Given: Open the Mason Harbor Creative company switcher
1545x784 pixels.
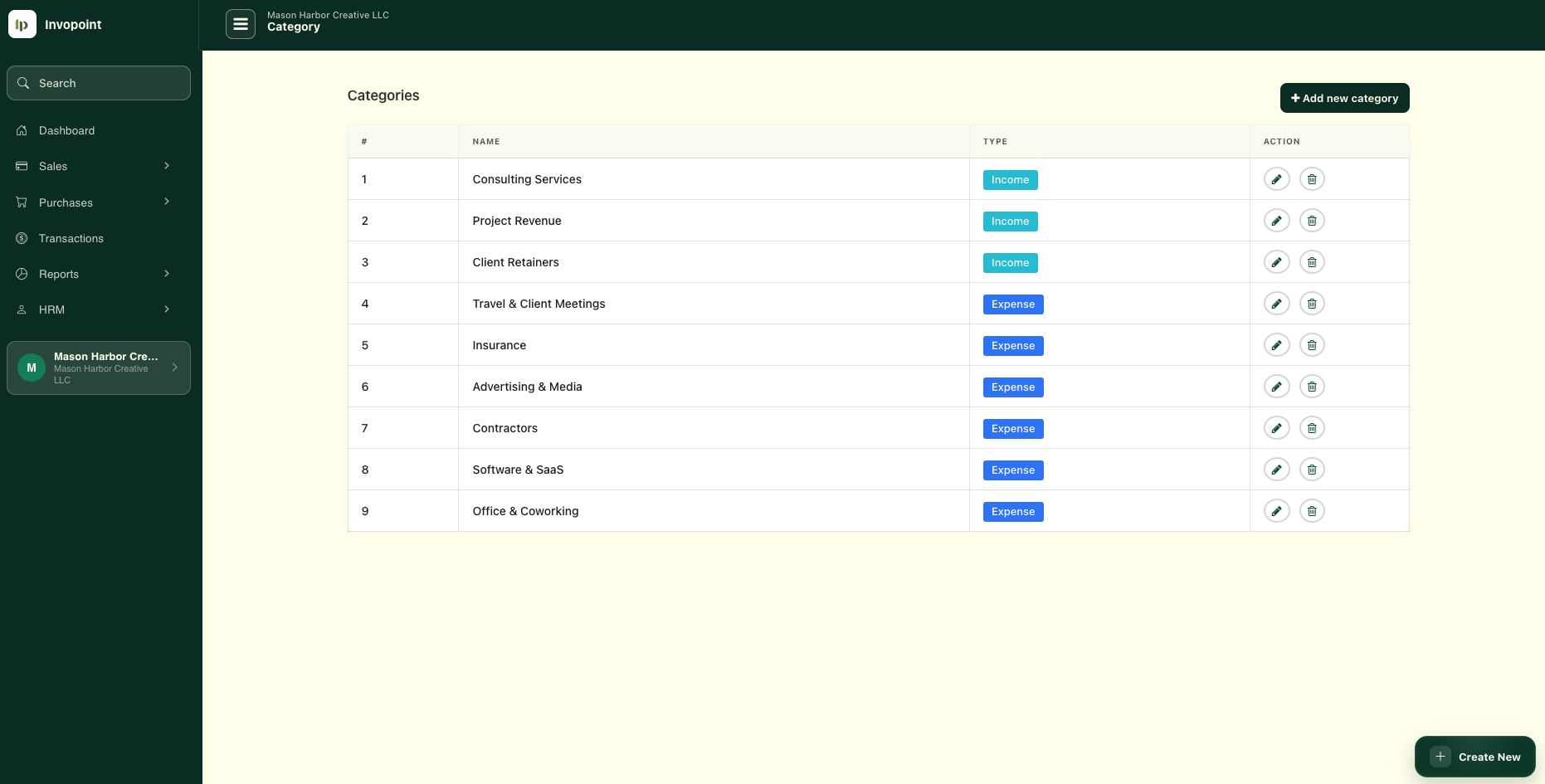Looking at the screenshot, I should (99, 368).
